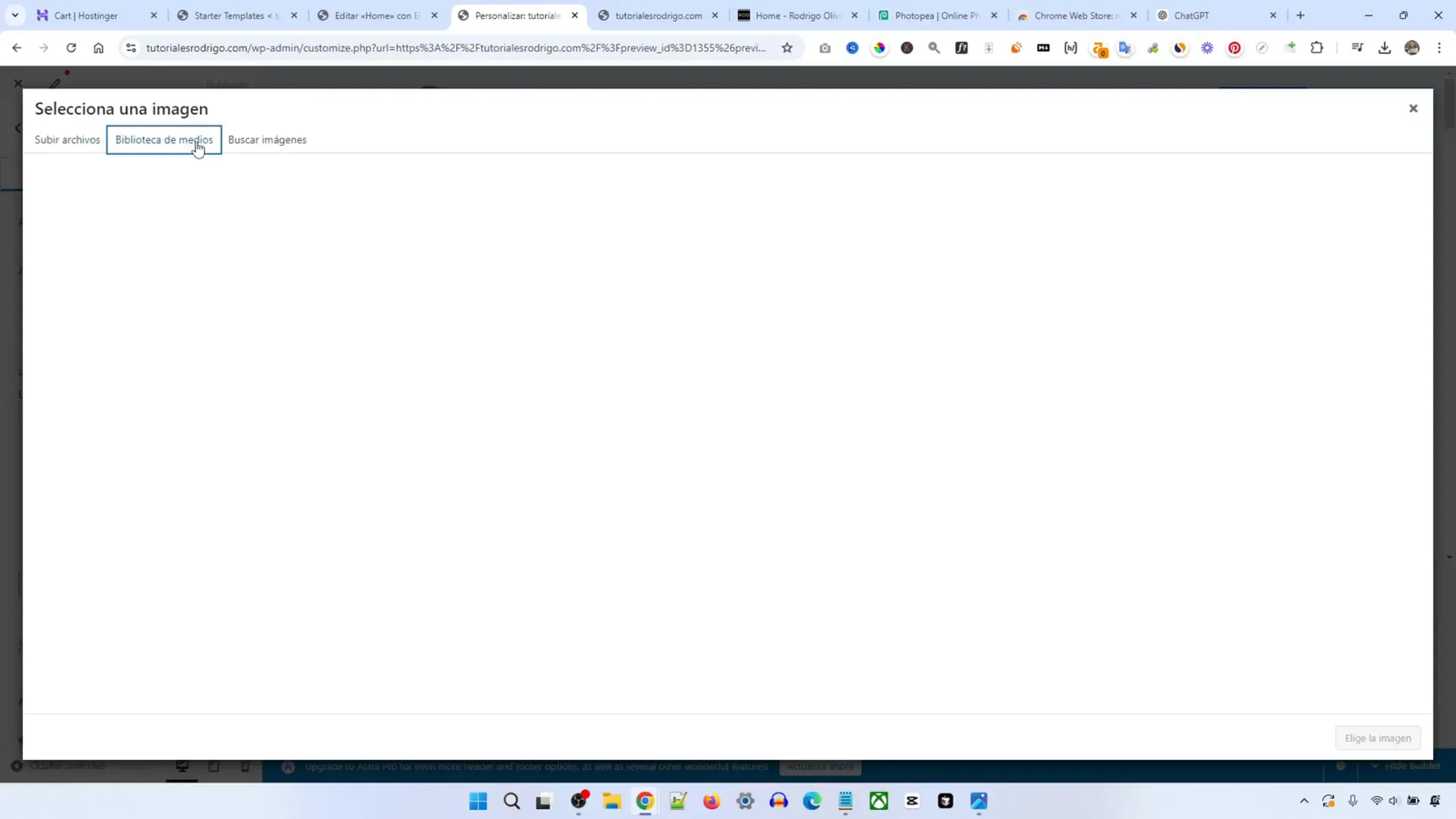
Task: Open the Pinterest browser extension
Action: click(x=1235, y=48)
